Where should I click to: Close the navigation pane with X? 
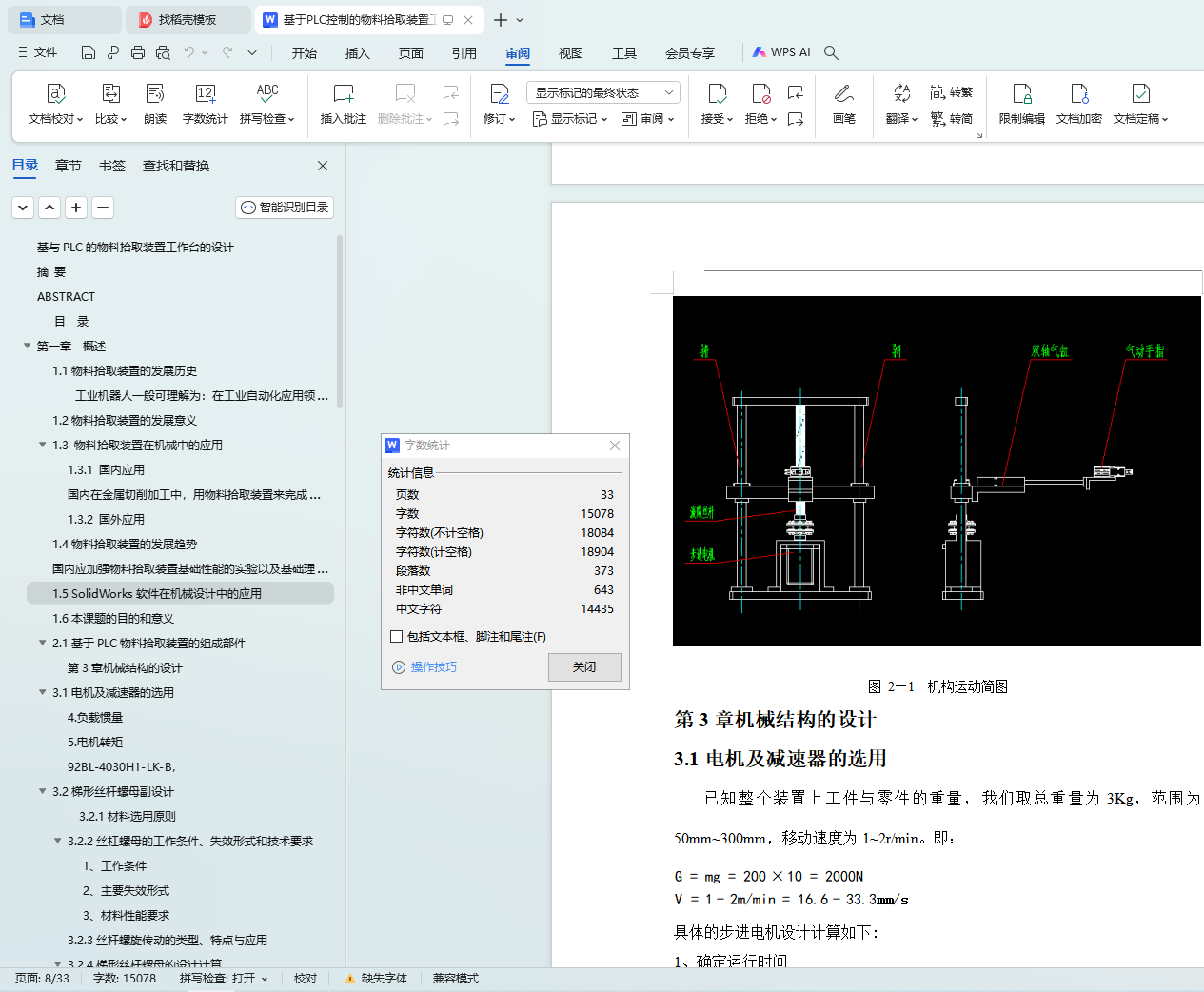pos(323,166)
